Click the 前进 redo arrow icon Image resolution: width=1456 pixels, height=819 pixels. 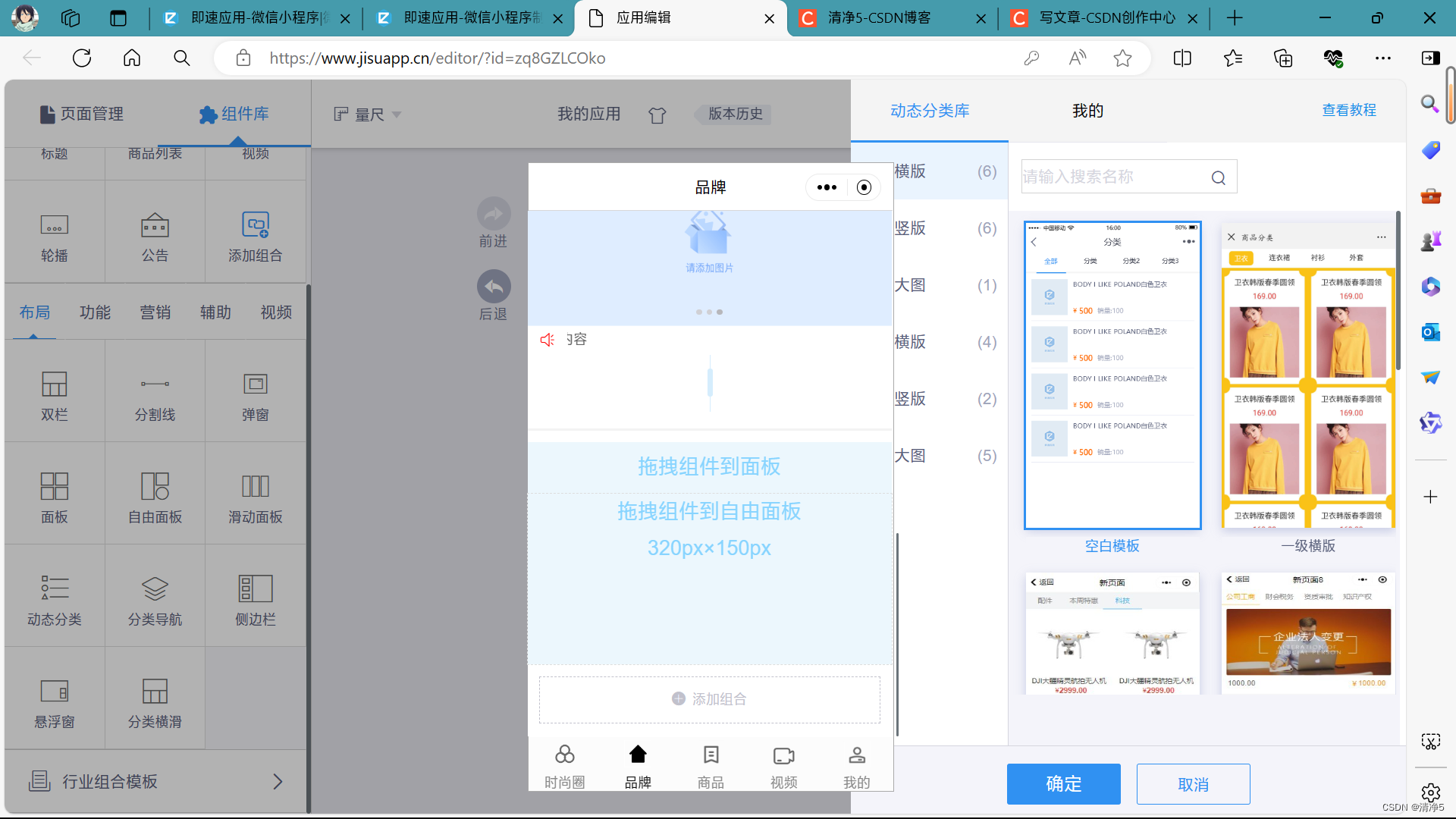click(x=494, y=214)
